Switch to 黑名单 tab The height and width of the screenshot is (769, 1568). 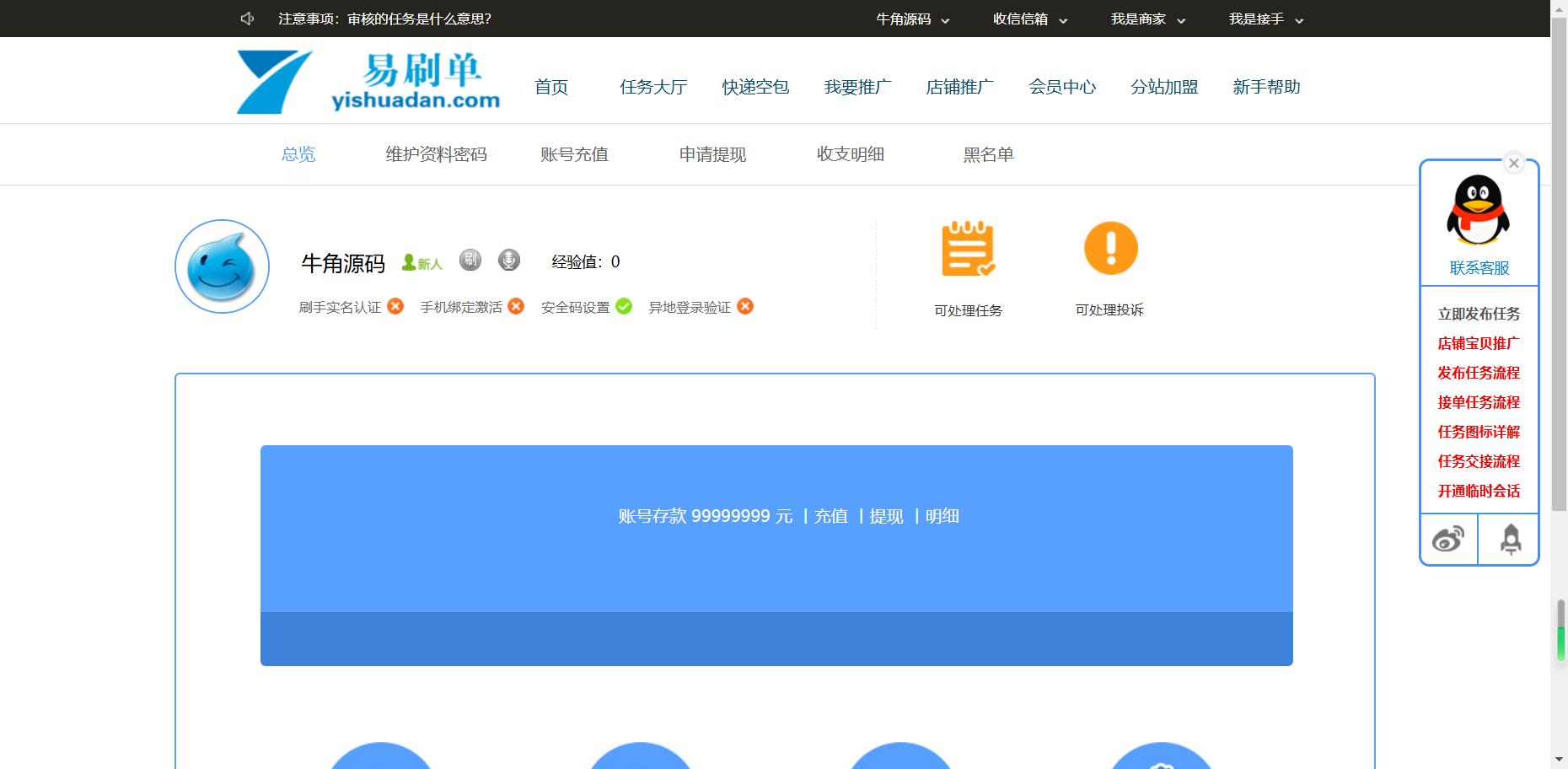(988, 154)
